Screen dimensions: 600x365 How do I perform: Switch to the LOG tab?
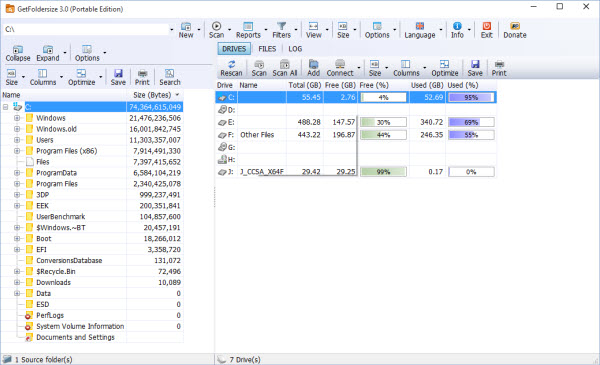click(x=295, y=49)
